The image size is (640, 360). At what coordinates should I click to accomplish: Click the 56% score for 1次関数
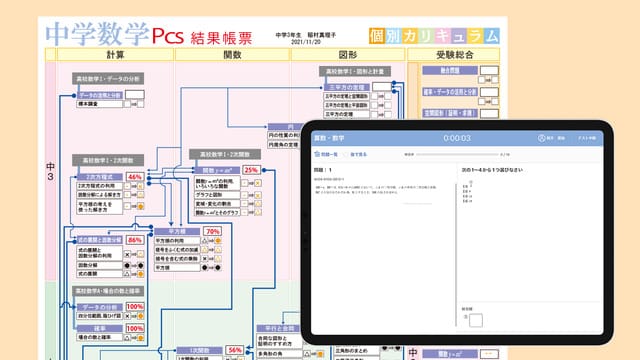pyautogui.click(x=235, y=350)
